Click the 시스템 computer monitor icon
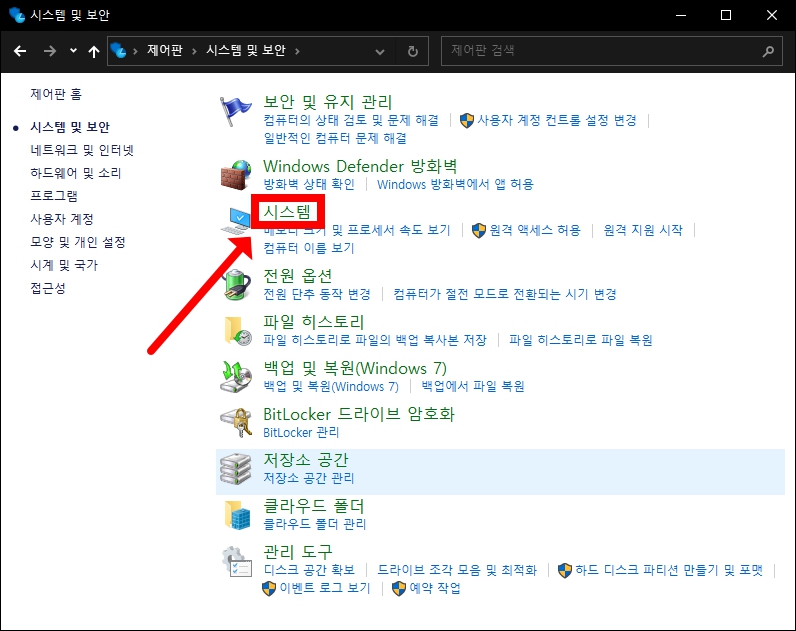The height and width of the screenshot is (631, 796). pyautogui.click(x=236, y=221)
